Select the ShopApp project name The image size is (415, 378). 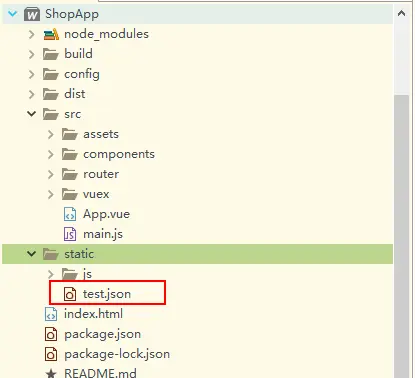pos(72,14)
